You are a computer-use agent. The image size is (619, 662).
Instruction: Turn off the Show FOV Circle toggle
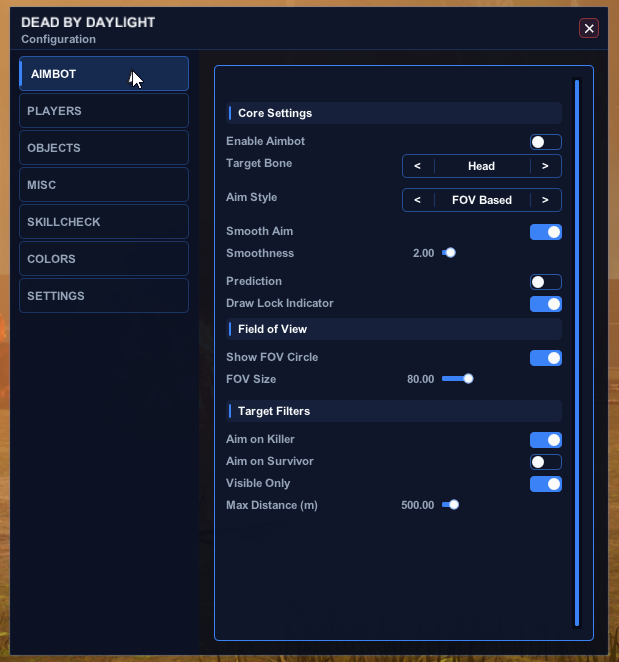point(546,358)
